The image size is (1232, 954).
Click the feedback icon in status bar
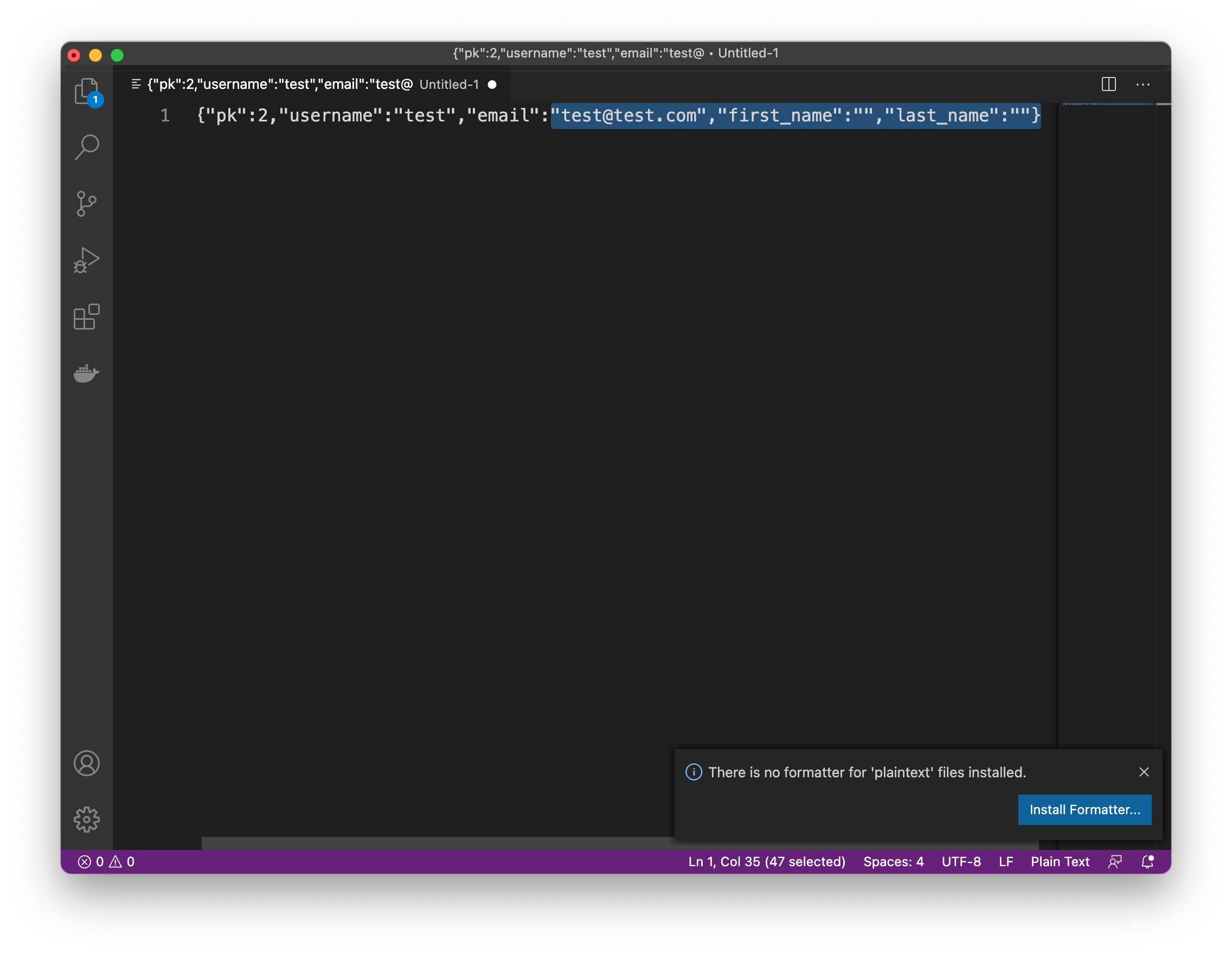1115,861
